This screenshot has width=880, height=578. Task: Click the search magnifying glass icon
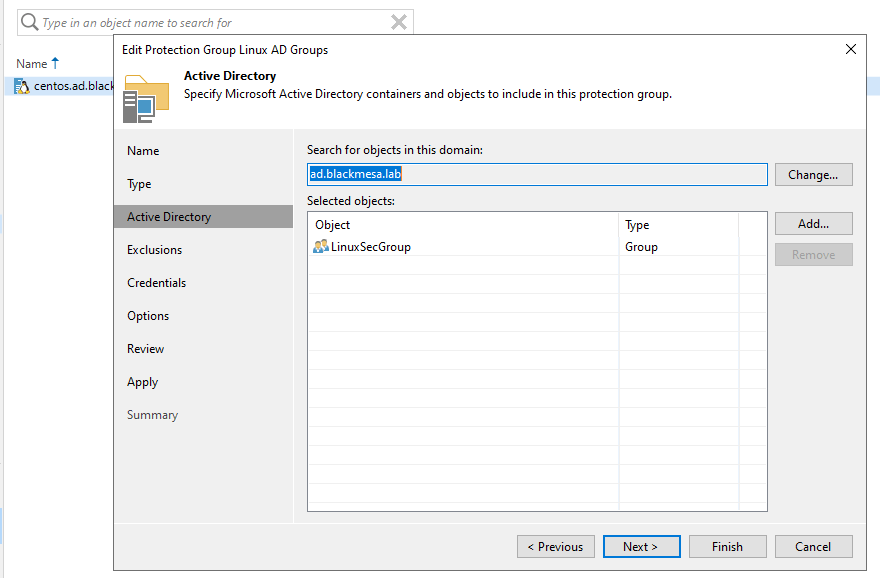click(x=28, y=22)
